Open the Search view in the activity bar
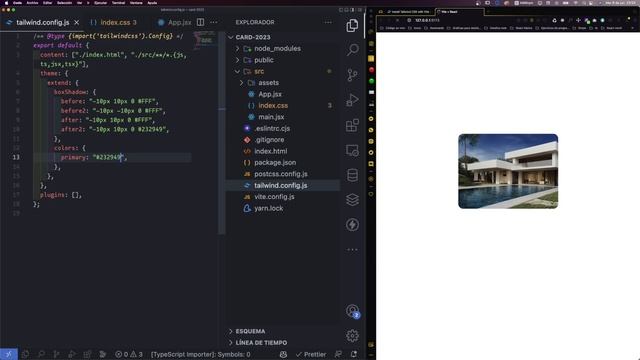640x360 pixels. coord(352,50)
